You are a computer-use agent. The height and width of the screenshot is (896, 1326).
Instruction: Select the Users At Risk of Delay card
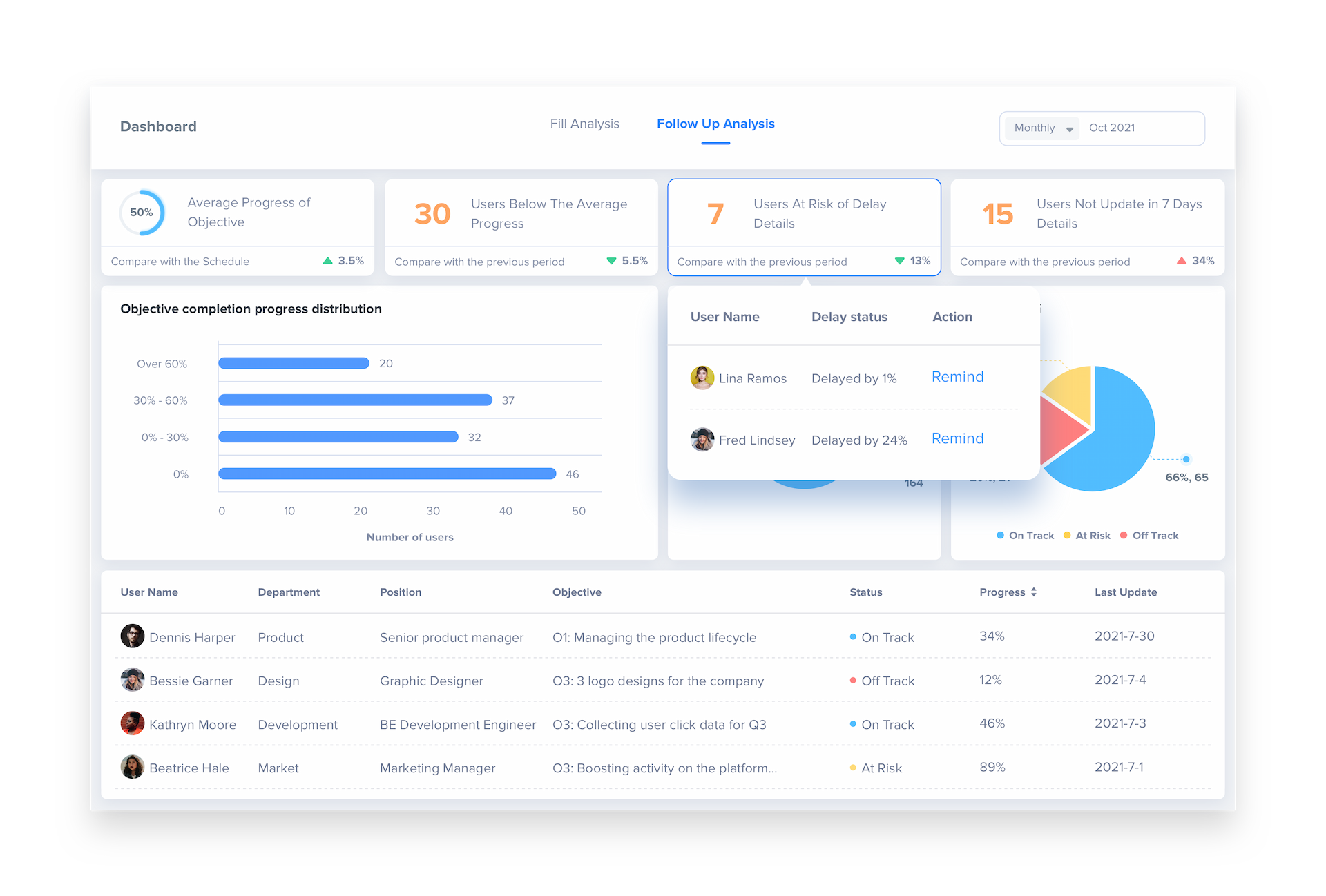(x=804, y=227)
